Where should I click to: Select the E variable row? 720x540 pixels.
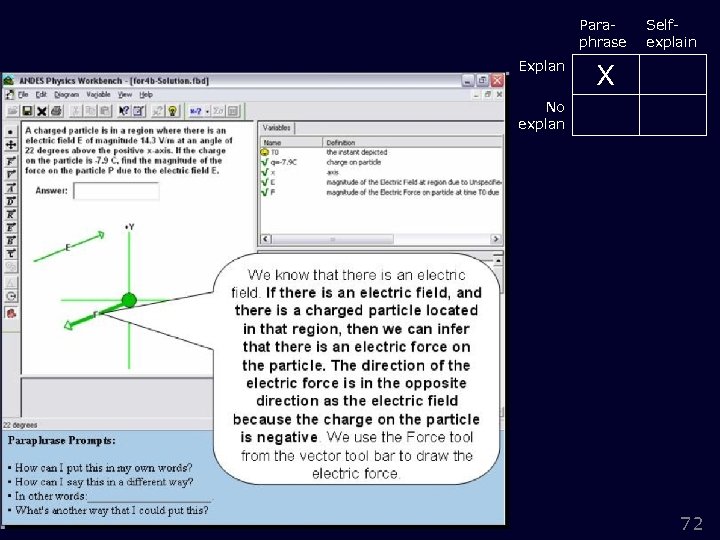[381, 182]
